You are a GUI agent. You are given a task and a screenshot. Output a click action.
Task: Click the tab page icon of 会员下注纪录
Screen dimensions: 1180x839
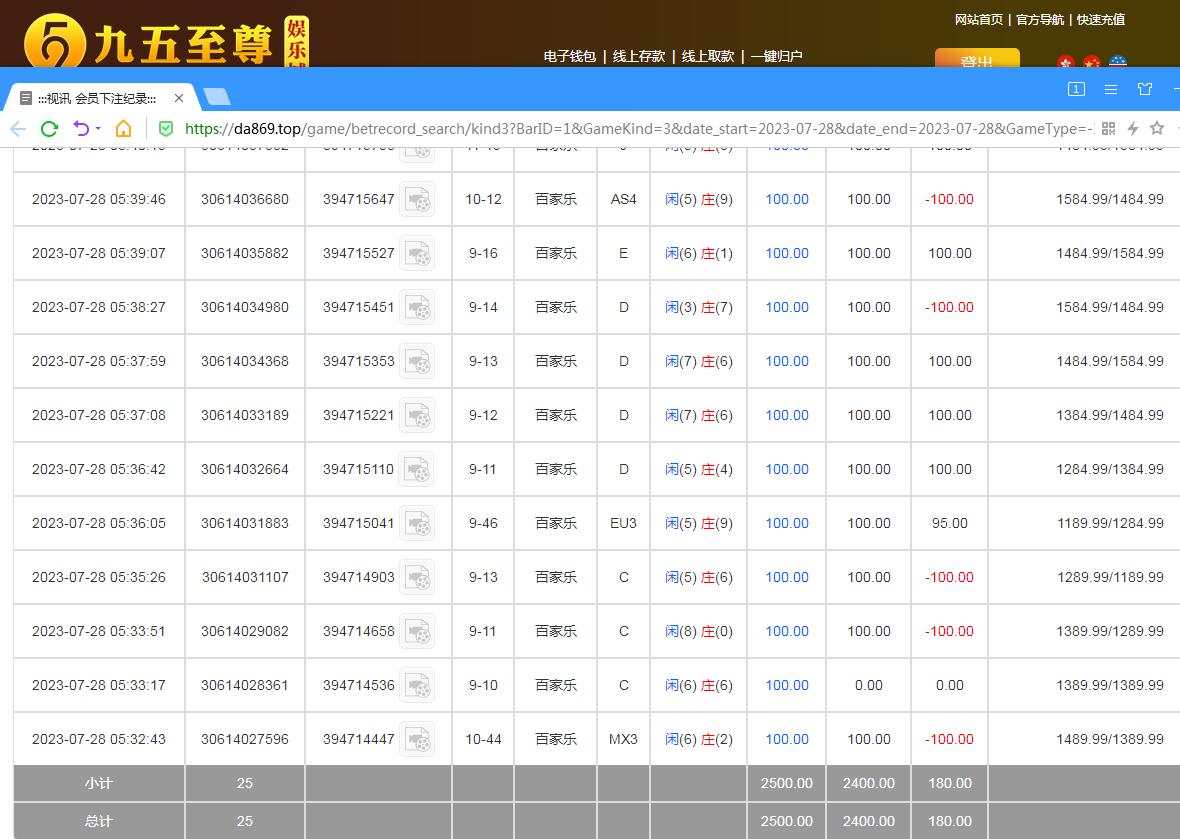pos(26,99)
